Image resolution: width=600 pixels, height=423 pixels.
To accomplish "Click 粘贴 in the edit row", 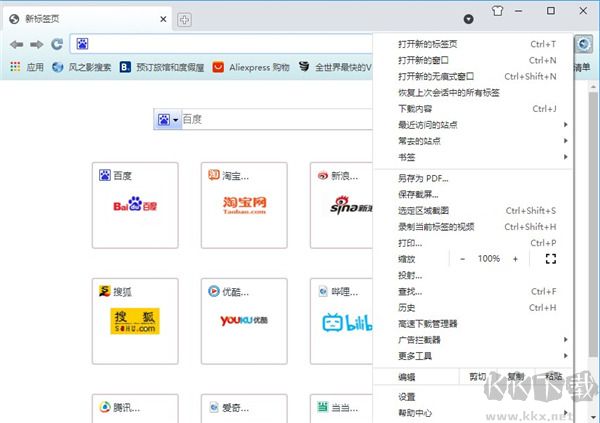I will pos(553,377).
